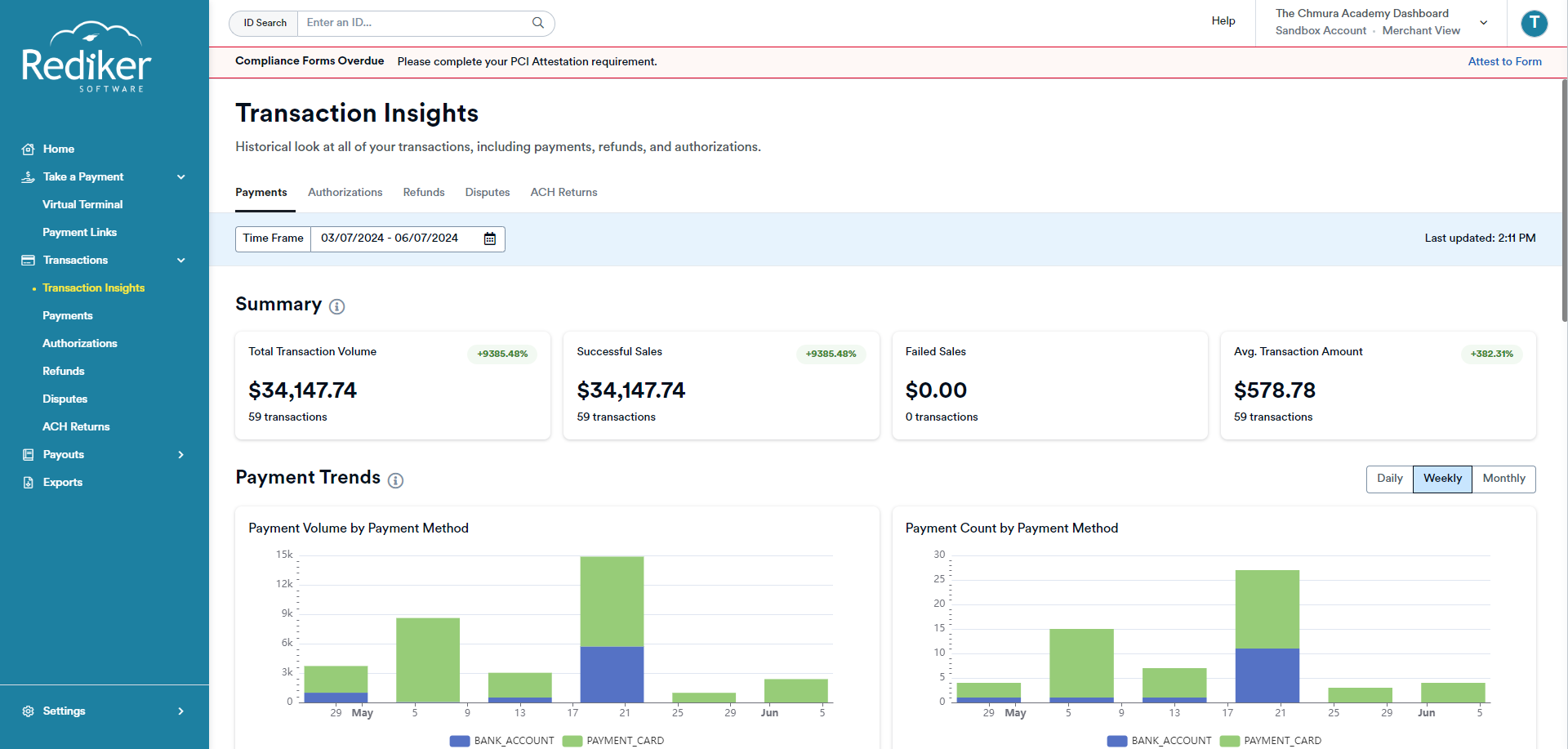The image size is (1568, 749).
Task: Click the Home sidebar link
Action: (x=58, y=149)
